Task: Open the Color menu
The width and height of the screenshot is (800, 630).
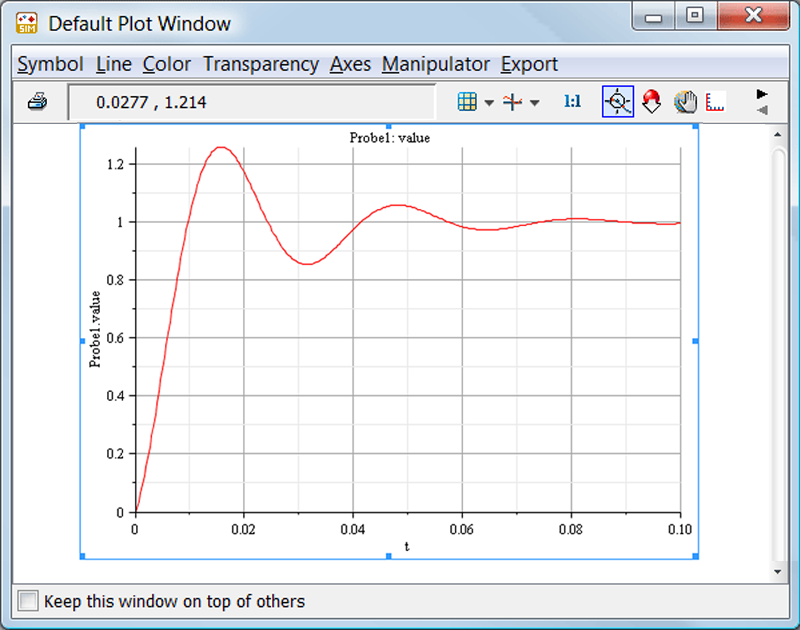Action: (x=166, y=64)
